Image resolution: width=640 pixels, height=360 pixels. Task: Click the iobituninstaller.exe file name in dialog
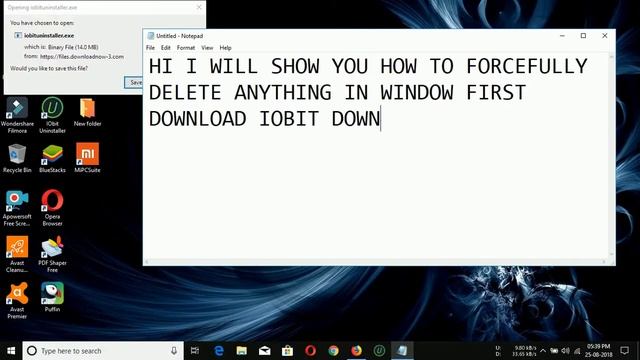[x=49, y=36]
